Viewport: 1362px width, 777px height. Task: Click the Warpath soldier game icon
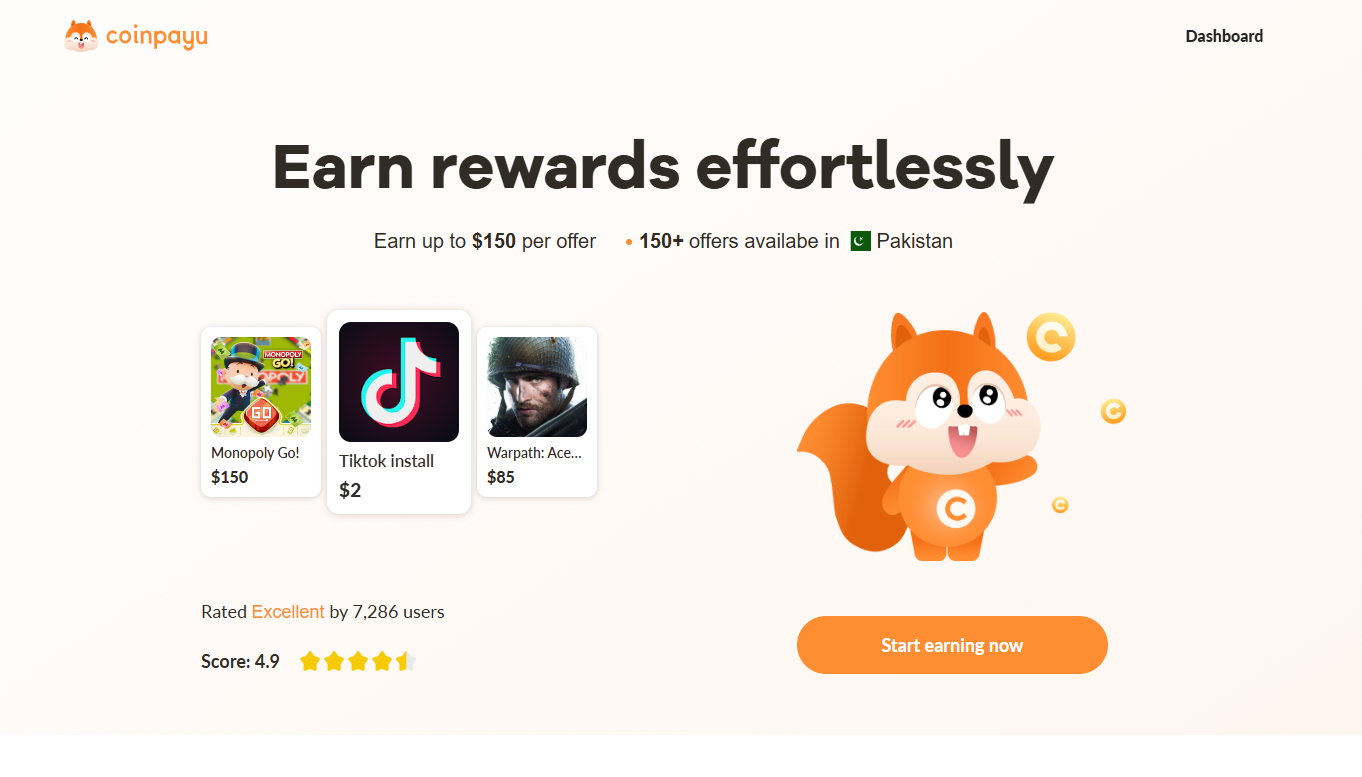[537, 387]
